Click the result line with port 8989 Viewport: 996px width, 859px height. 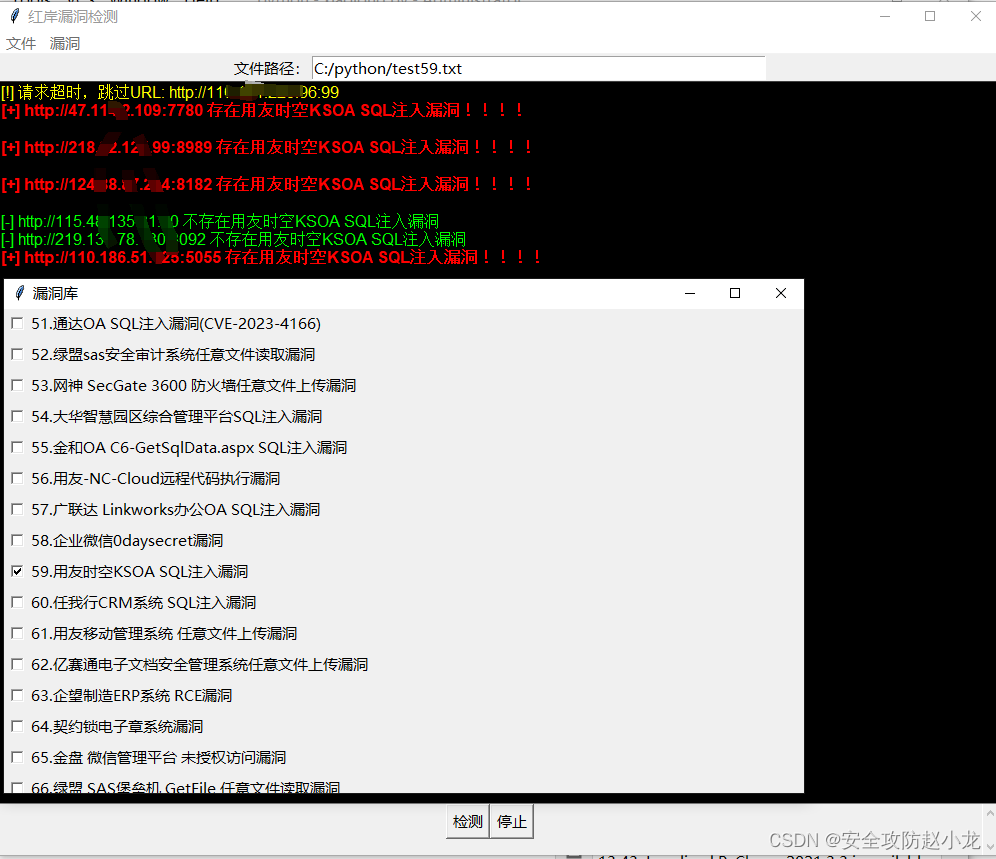267,147
